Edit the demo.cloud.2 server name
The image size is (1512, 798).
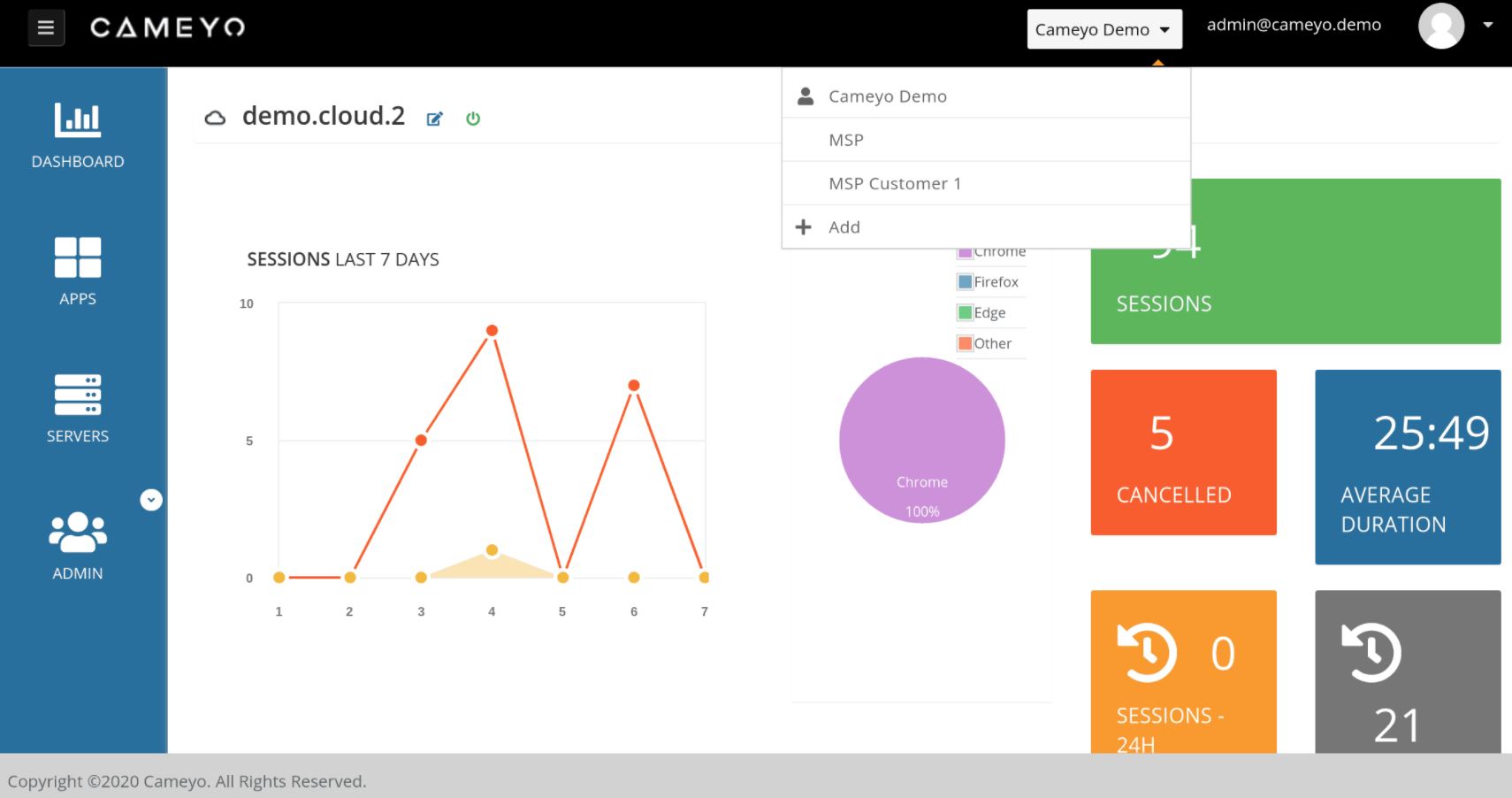click(434, 119)
